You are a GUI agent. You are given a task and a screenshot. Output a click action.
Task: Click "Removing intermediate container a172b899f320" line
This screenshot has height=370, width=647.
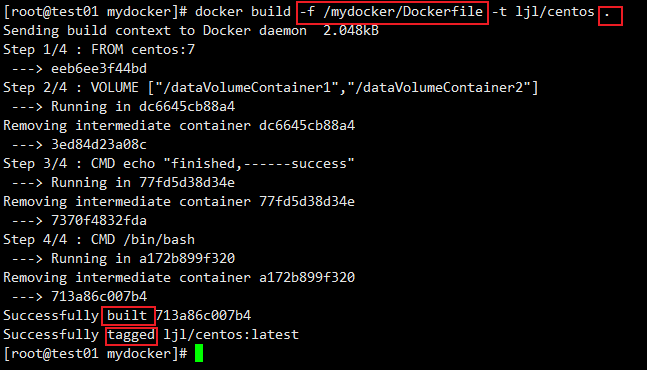click(x=179, y=278)
